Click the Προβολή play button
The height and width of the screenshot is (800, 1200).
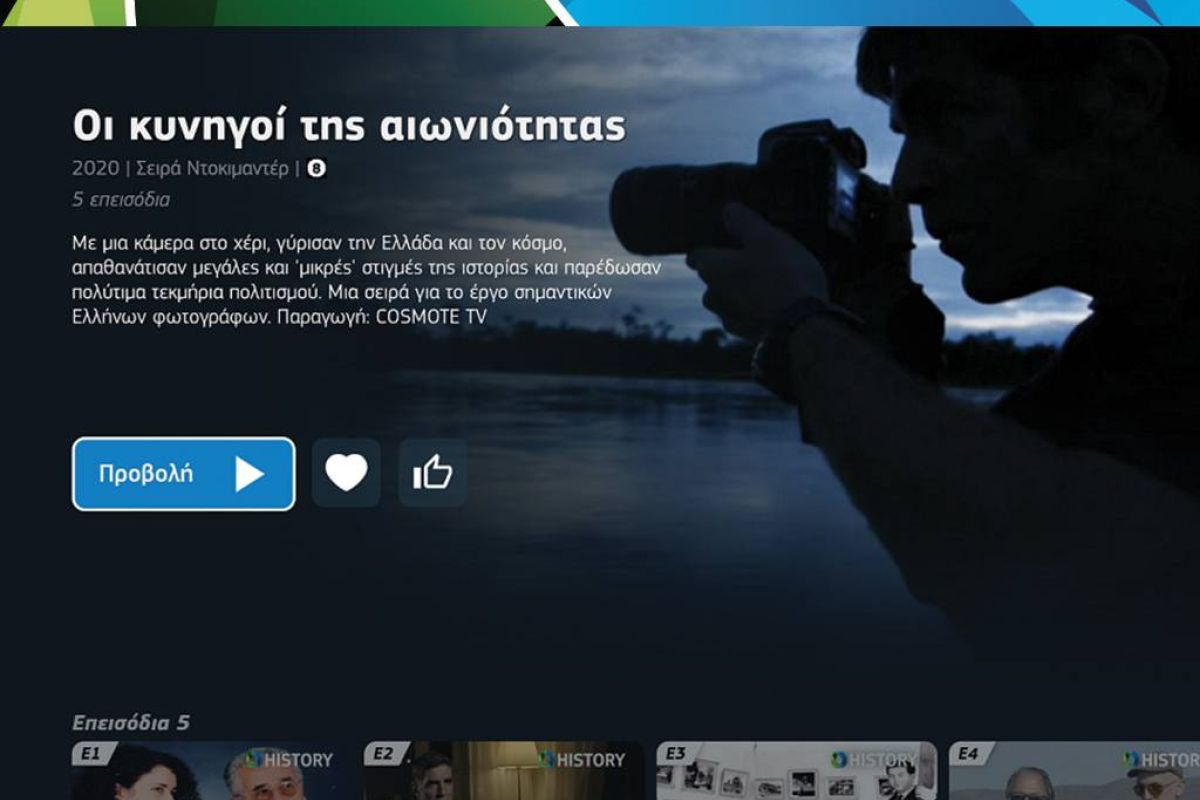[x=183, y=474]
